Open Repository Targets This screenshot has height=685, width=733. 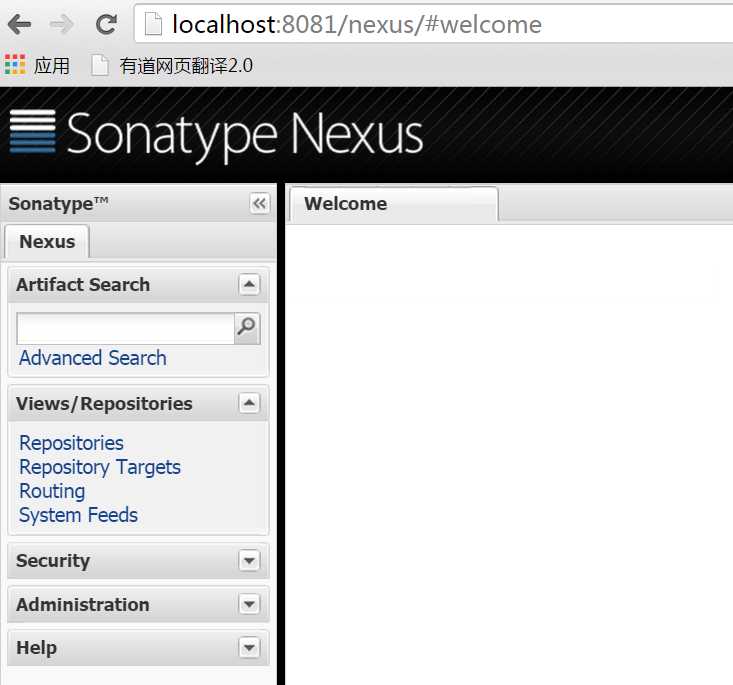(x=100, y=467)
